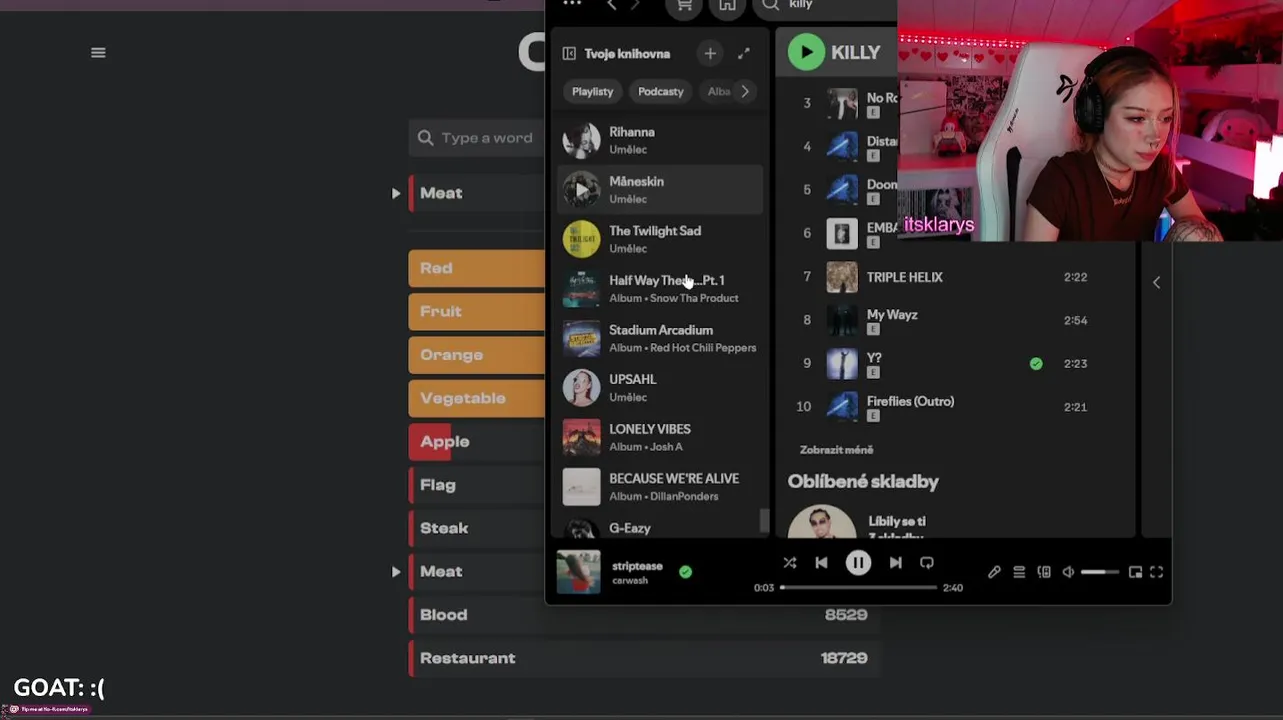Image resolution: width=1283 pixels, height=720 pixels.
Task: Click the Spotify search field containing killy
Action: [826, 5]
